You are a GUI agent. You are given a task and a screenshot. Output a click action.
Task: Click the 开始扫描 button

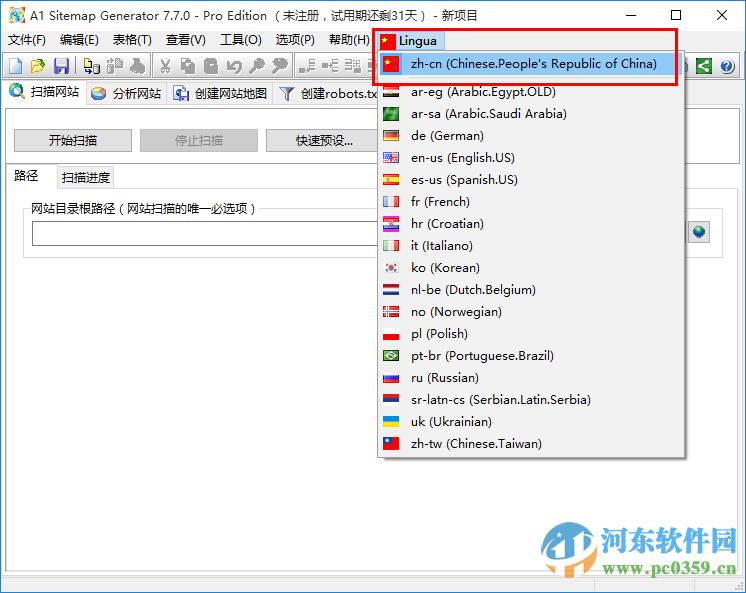[x=73, y=140]
